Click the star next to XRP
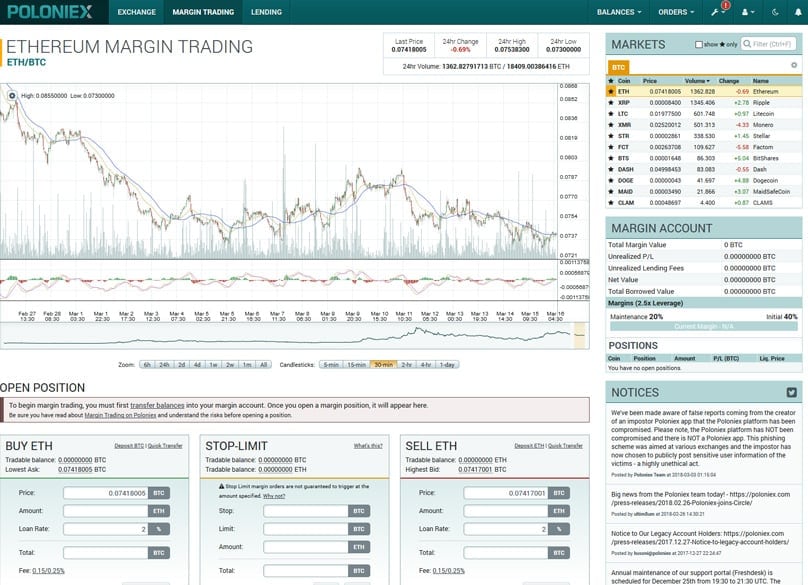The width and height of the screenshot is (808, 585). [x=612, y=102]
